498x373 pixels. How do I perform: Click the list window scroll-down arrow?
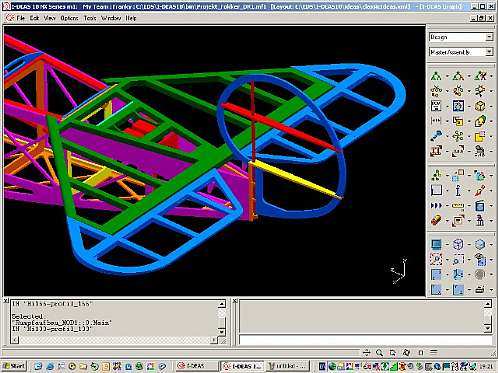222,331
